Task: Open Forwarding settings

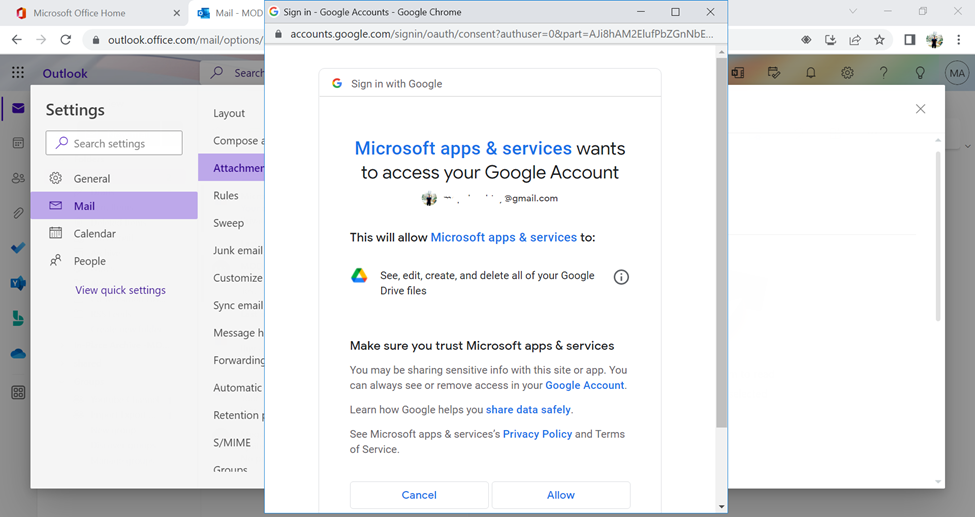Action: click(239, 360)
